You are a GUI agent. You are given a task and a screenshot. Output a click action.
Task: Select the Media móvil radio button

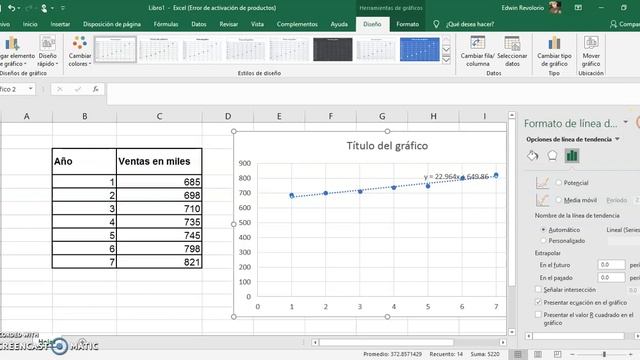tap(559, 200)
